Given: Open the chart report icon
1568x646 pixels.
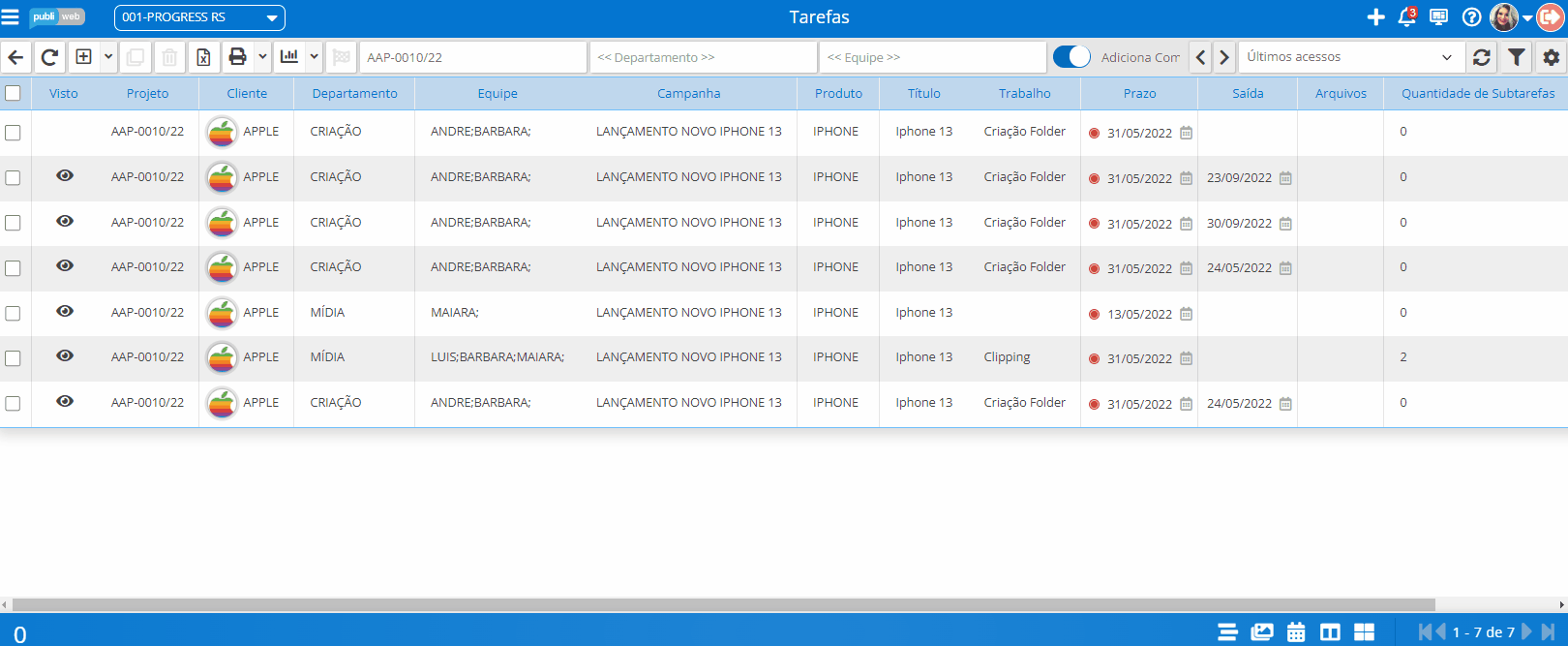Looking at the screenshot, I should [289, 57].
